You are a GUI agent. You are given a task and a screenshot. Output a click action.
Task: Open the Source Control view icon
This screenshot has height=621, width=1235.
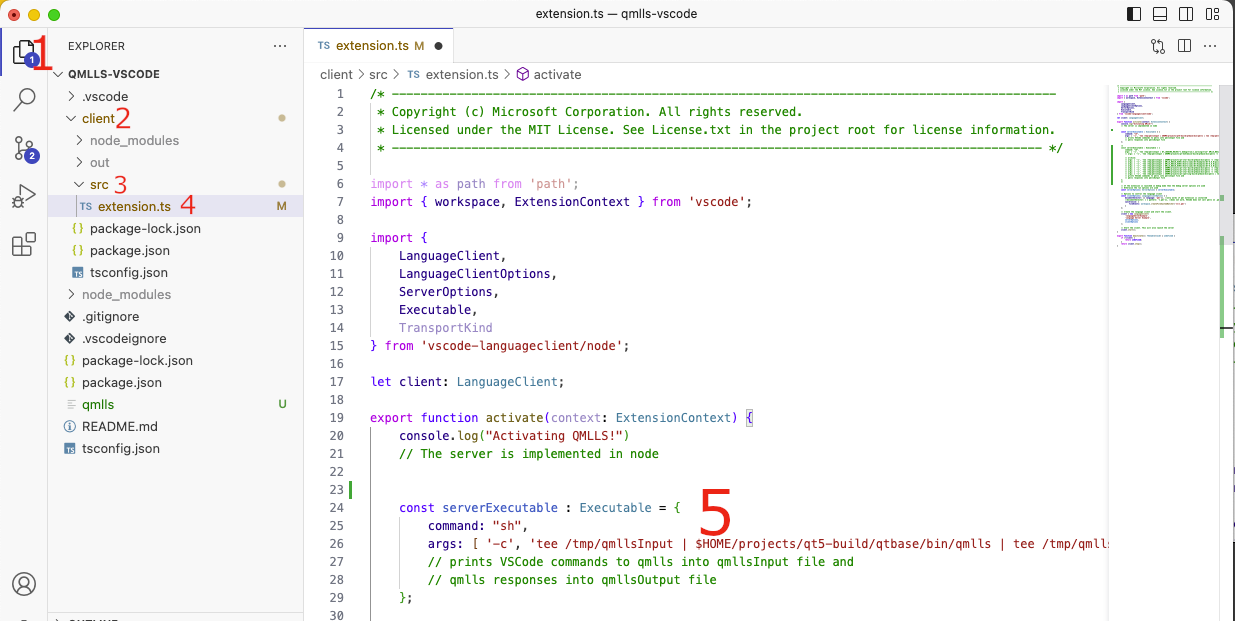coord(24,149)
